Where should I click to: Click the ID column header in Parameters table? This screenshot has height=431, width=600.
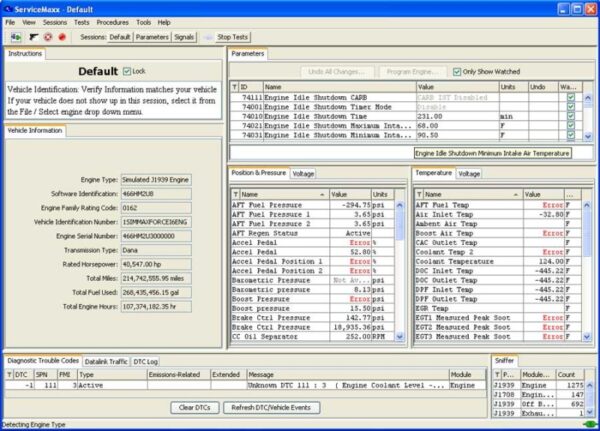click(x=251, y=87)
